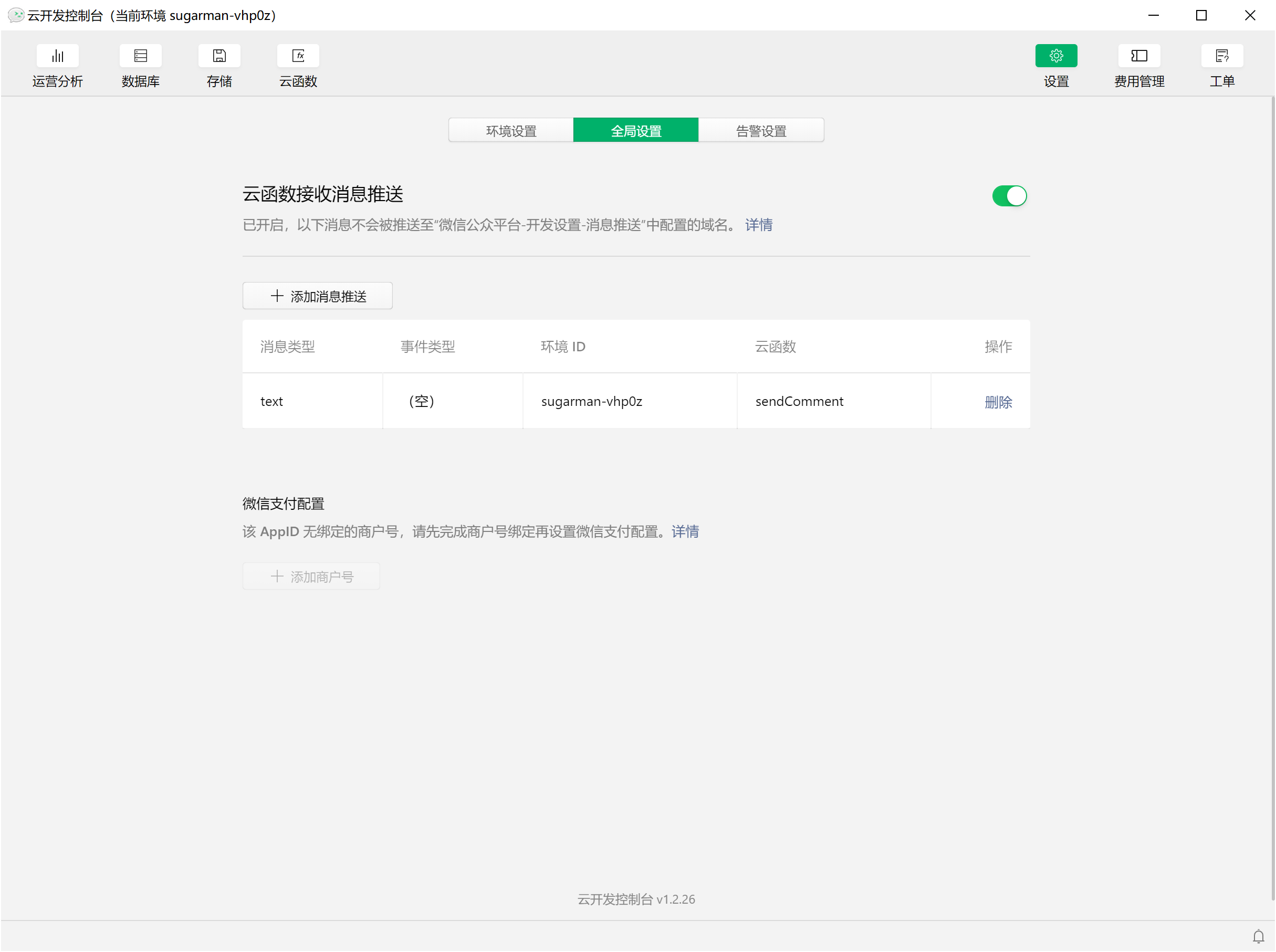Open the 存储 storage icon
Viewport: 1276px width, 952px height.
coord(219,56)
